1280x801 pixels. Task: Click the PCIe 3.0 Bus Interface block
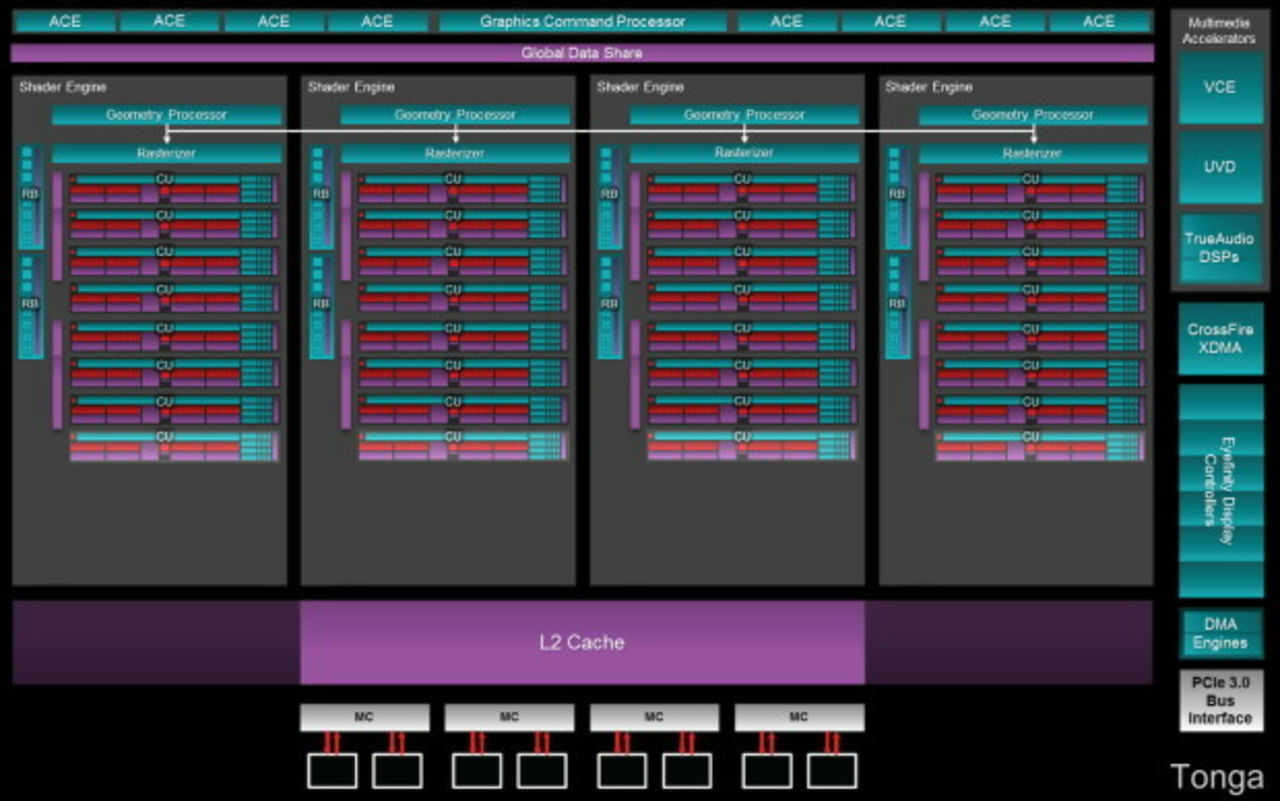[1220, 701]
